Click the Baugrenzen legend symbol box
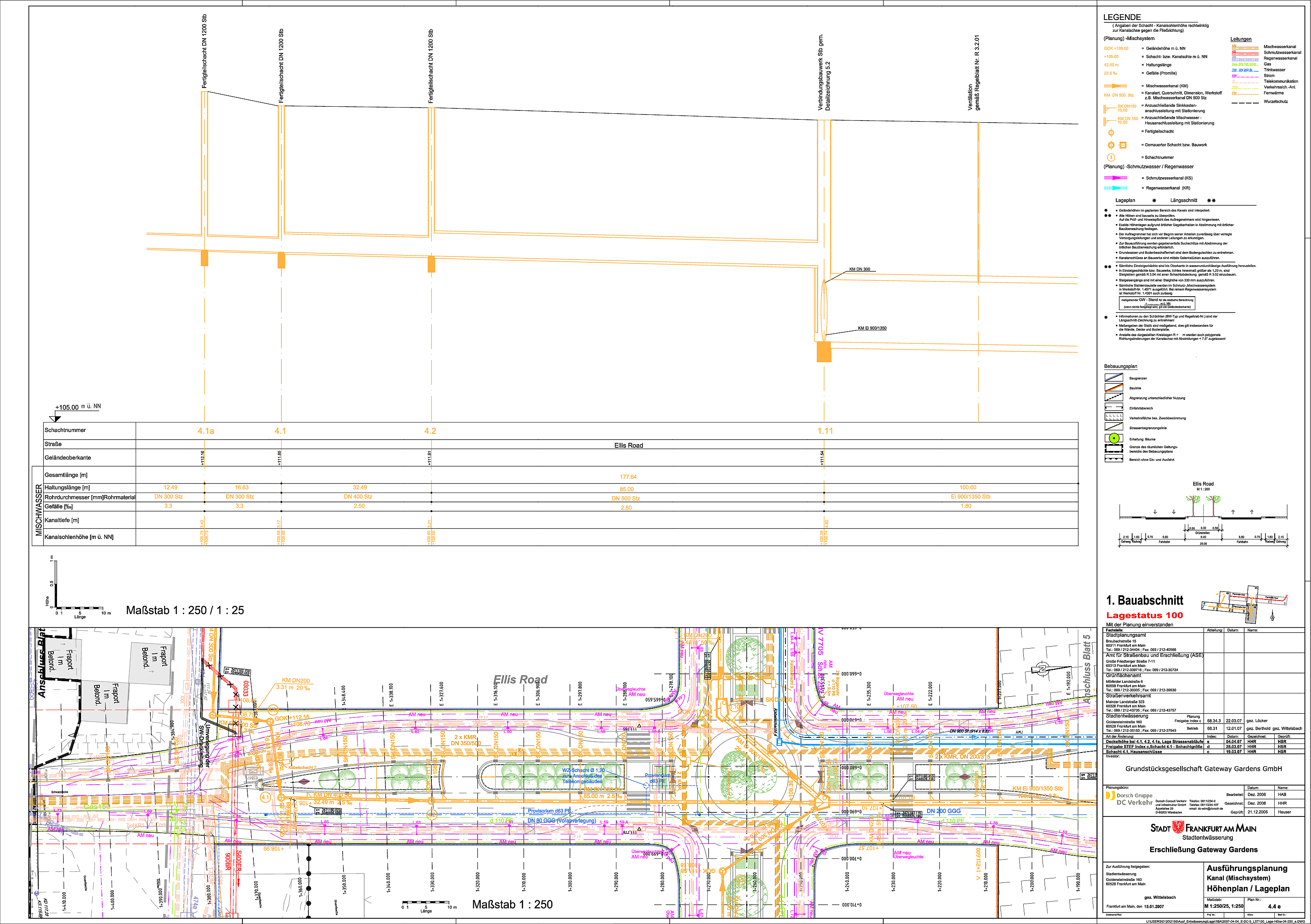This screenshot has width=1311, height=924. 1113,378
